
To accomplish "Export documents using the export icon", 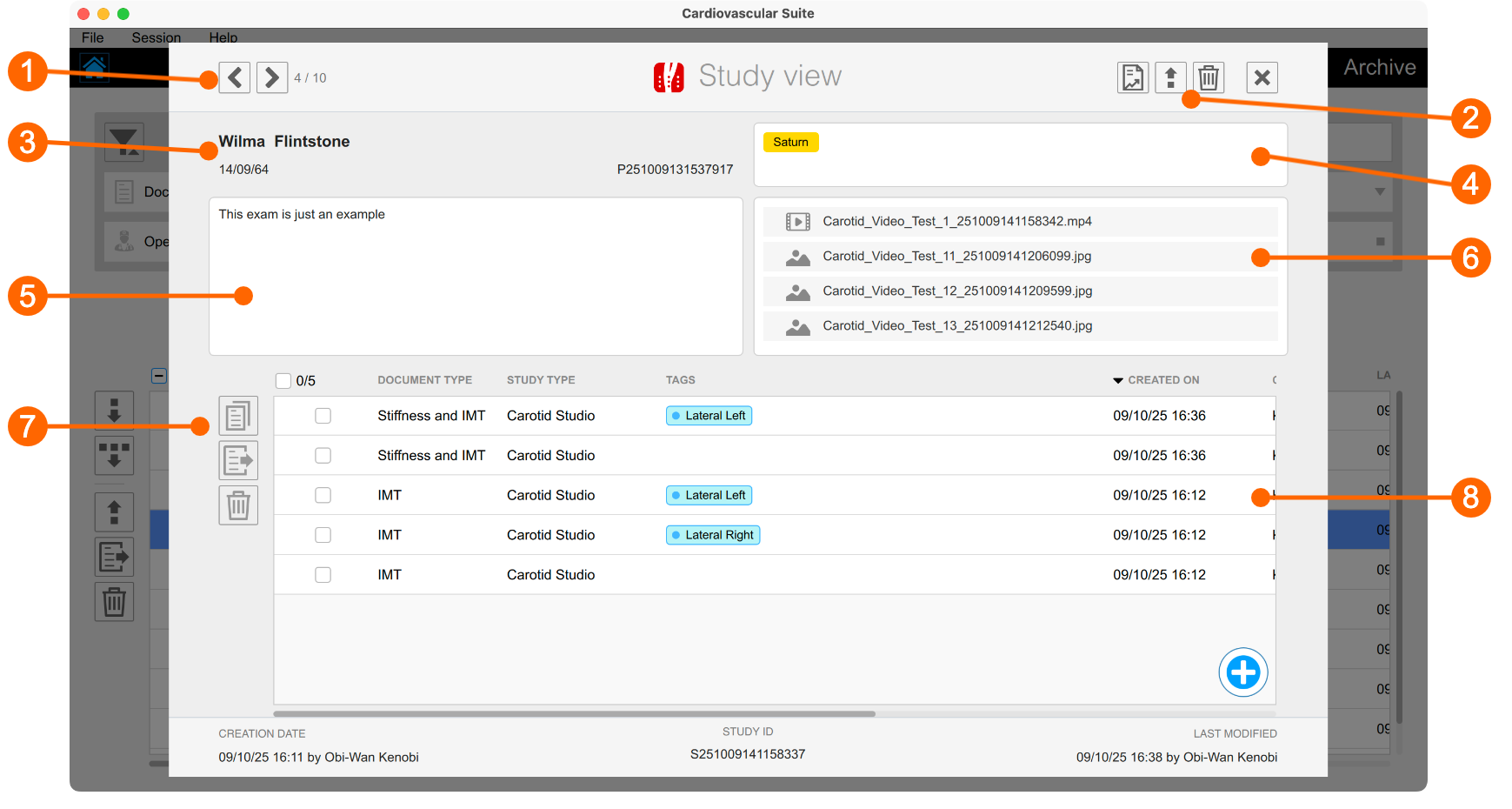I will (x=237, y=460).
